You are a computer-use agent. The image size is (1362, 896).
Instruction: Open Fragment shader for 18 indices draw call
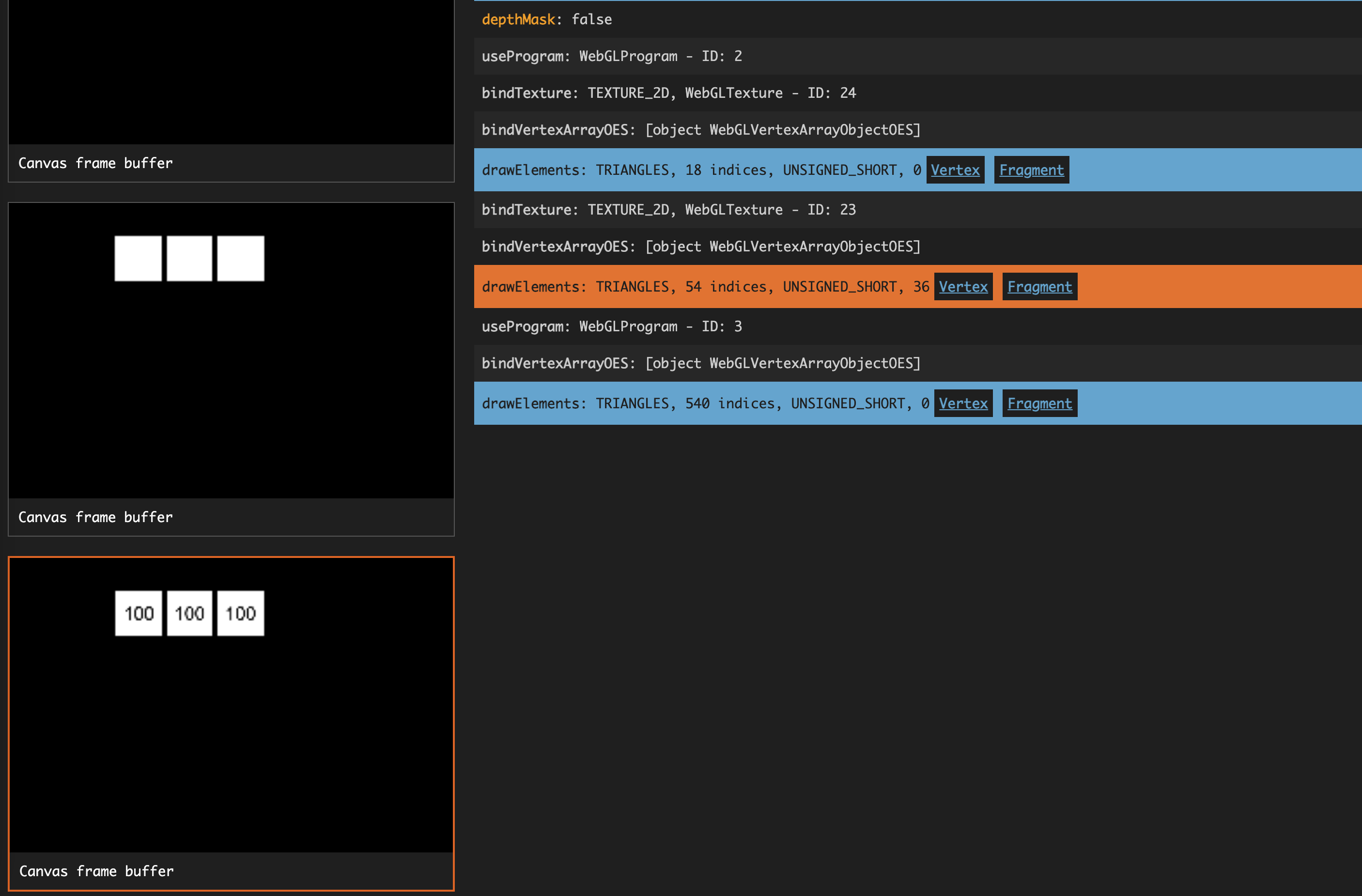point(1031,170)
